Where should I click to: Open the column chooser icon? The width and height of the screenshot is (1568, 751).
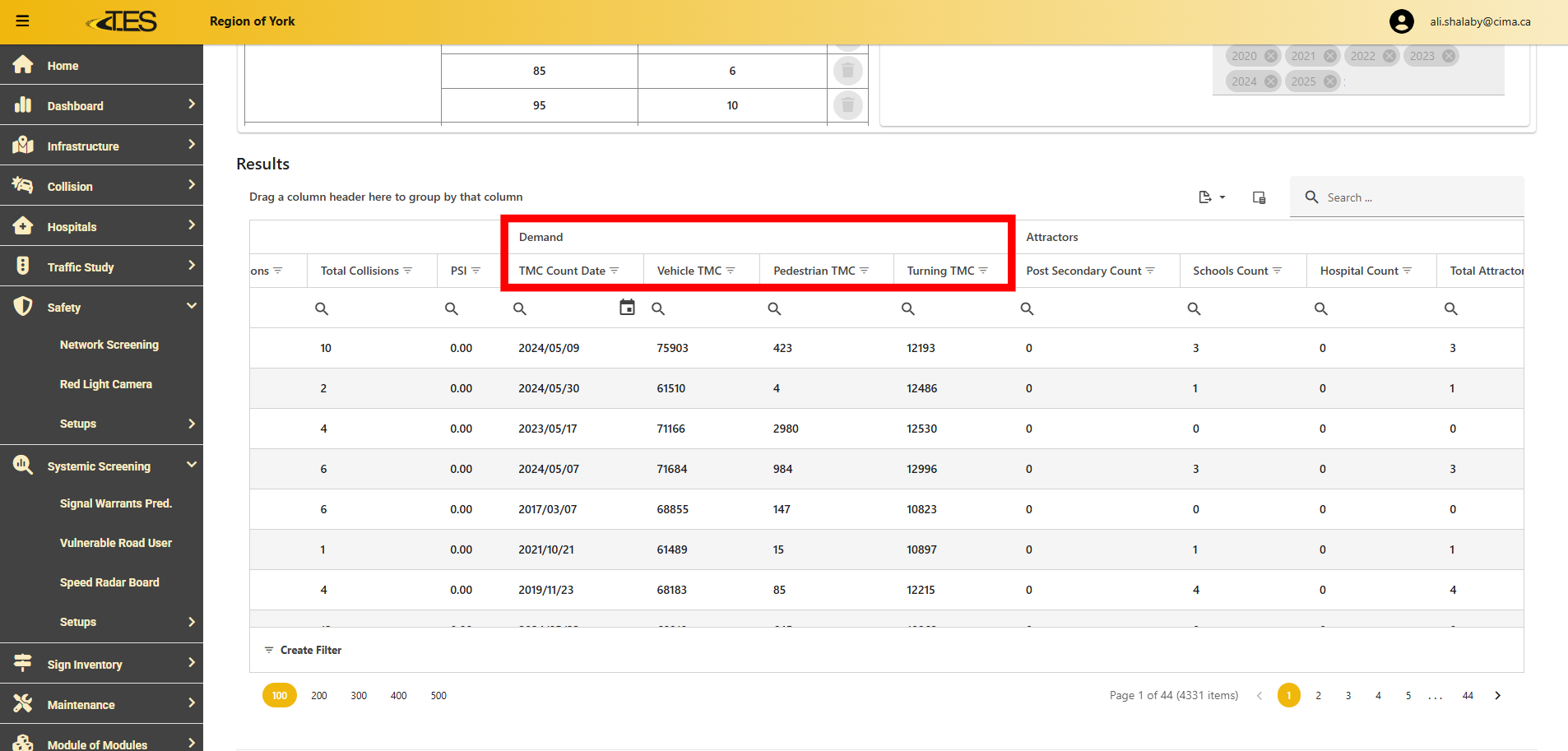click(x=1259, y=197)
